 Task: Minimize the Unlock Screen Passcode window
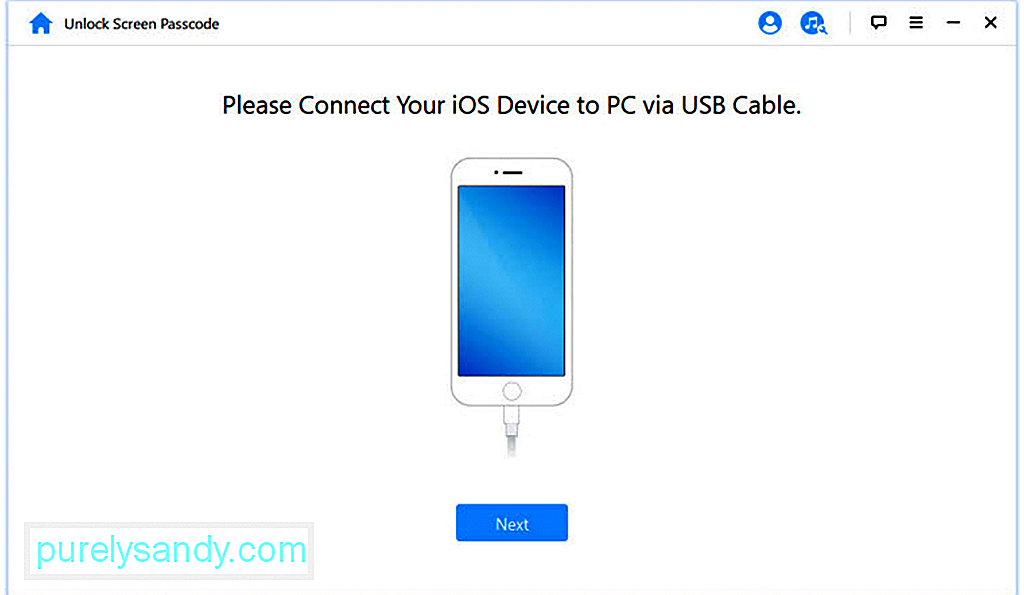coord(953,23)
